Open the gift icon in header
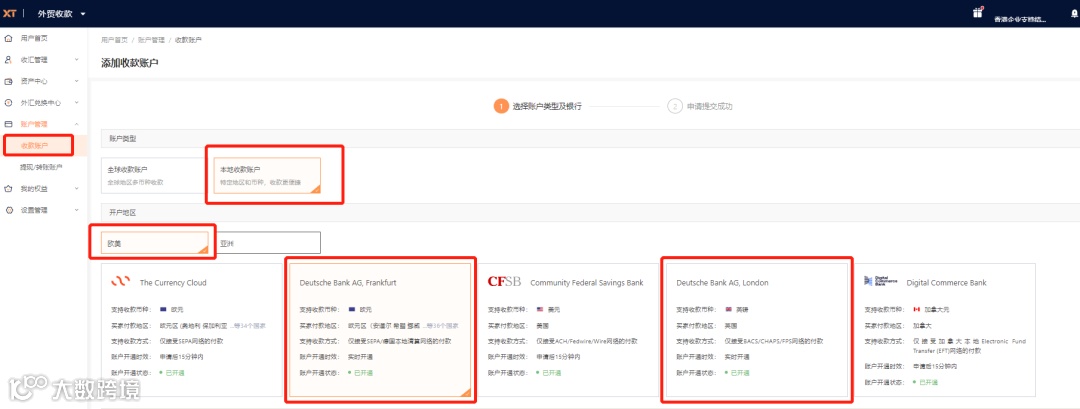Screen dimensions: 1080x409 click(977, 12)
